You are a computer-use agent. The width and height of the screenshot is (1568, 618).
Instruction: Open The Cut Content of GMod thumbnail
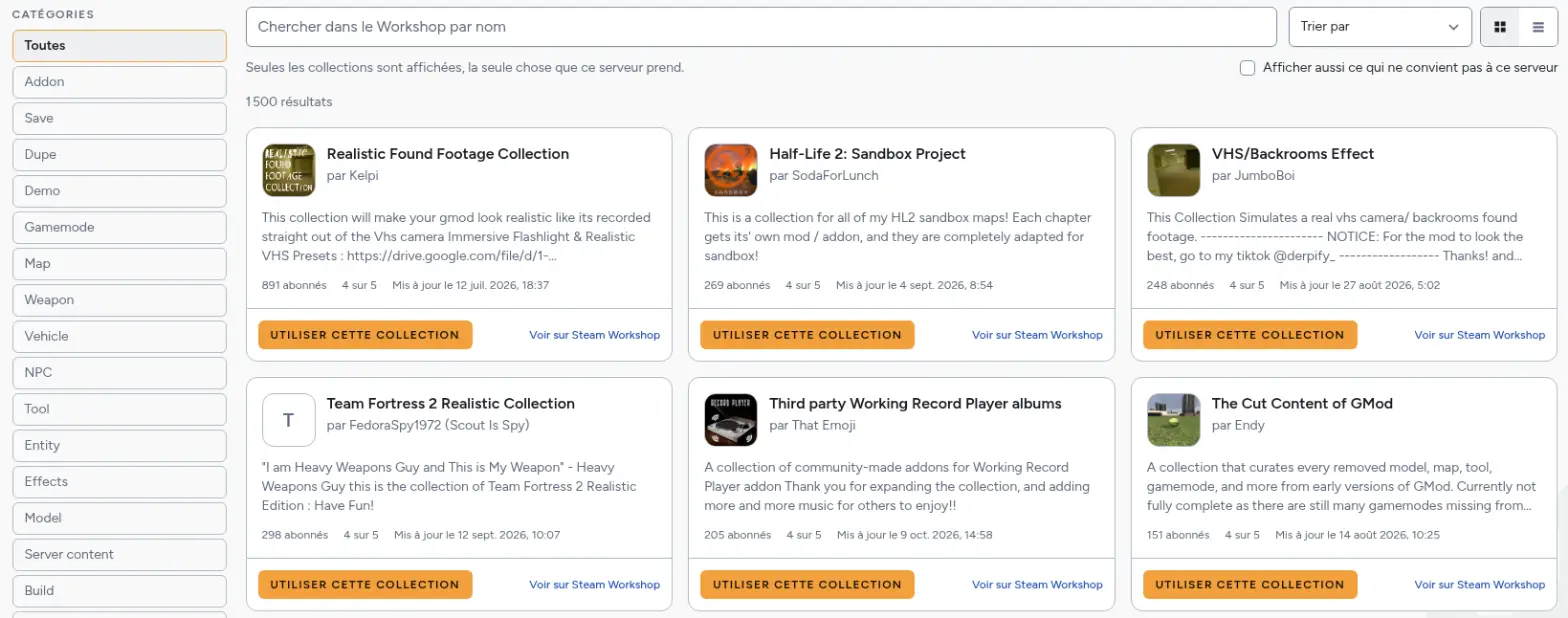coord(1173,420)
